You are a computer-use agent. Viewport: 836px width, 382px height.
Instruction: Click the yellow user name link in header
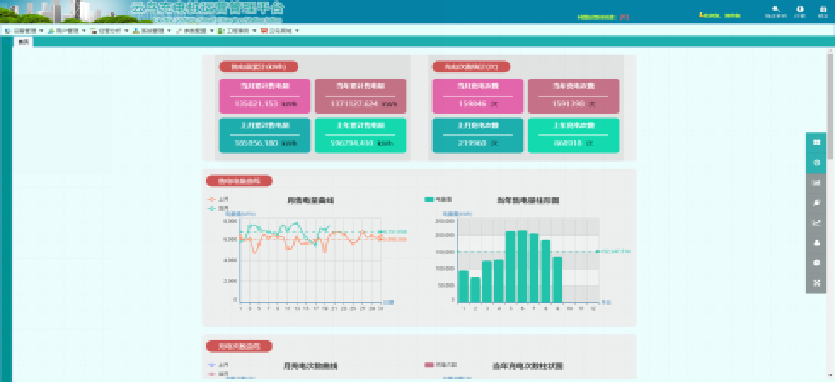[720, 15]
